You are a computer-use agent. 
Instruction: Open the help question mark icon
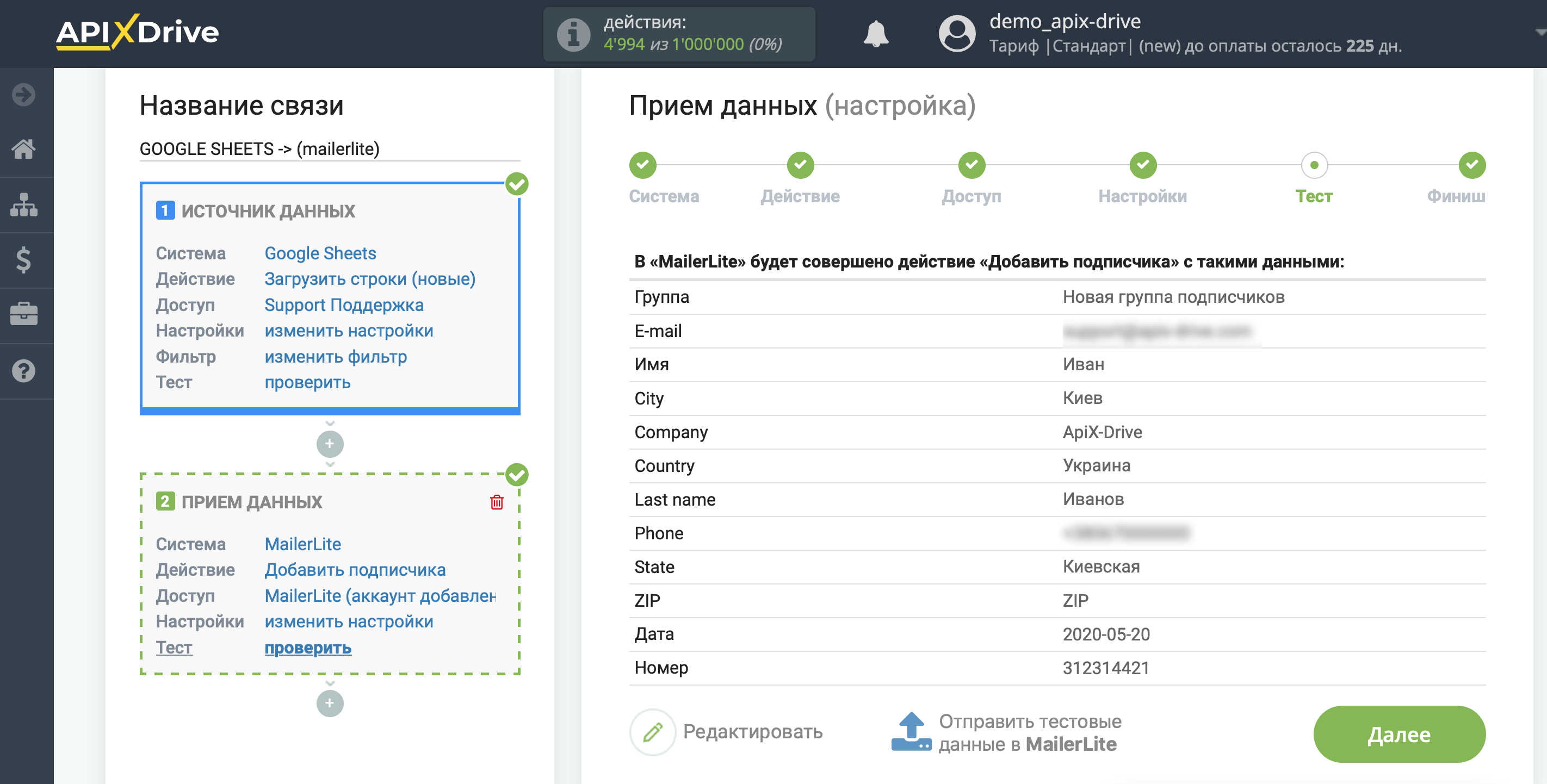coord(23,370)
